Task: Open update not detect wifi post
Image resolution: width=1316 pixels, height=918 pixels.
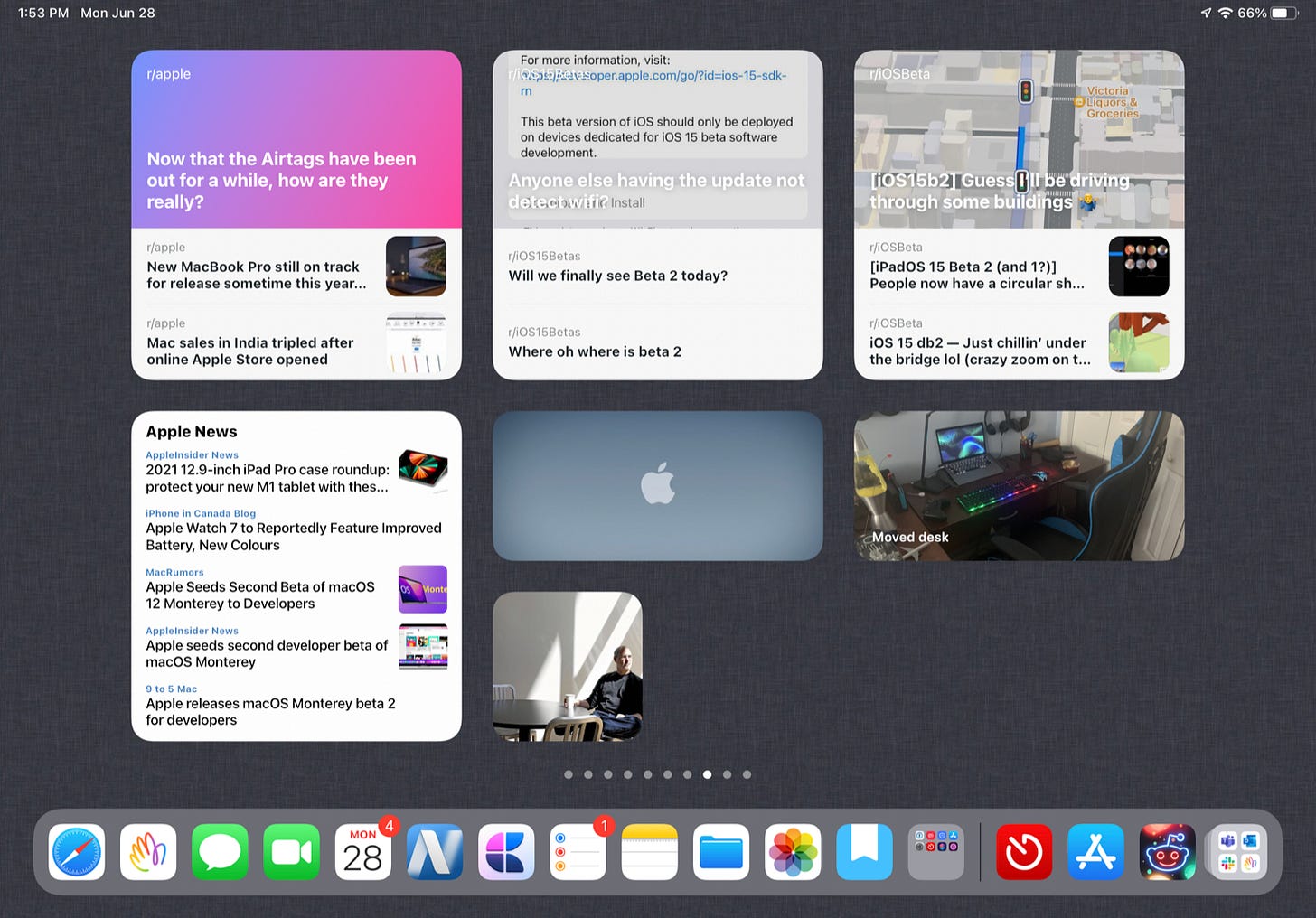Action: 658,138
